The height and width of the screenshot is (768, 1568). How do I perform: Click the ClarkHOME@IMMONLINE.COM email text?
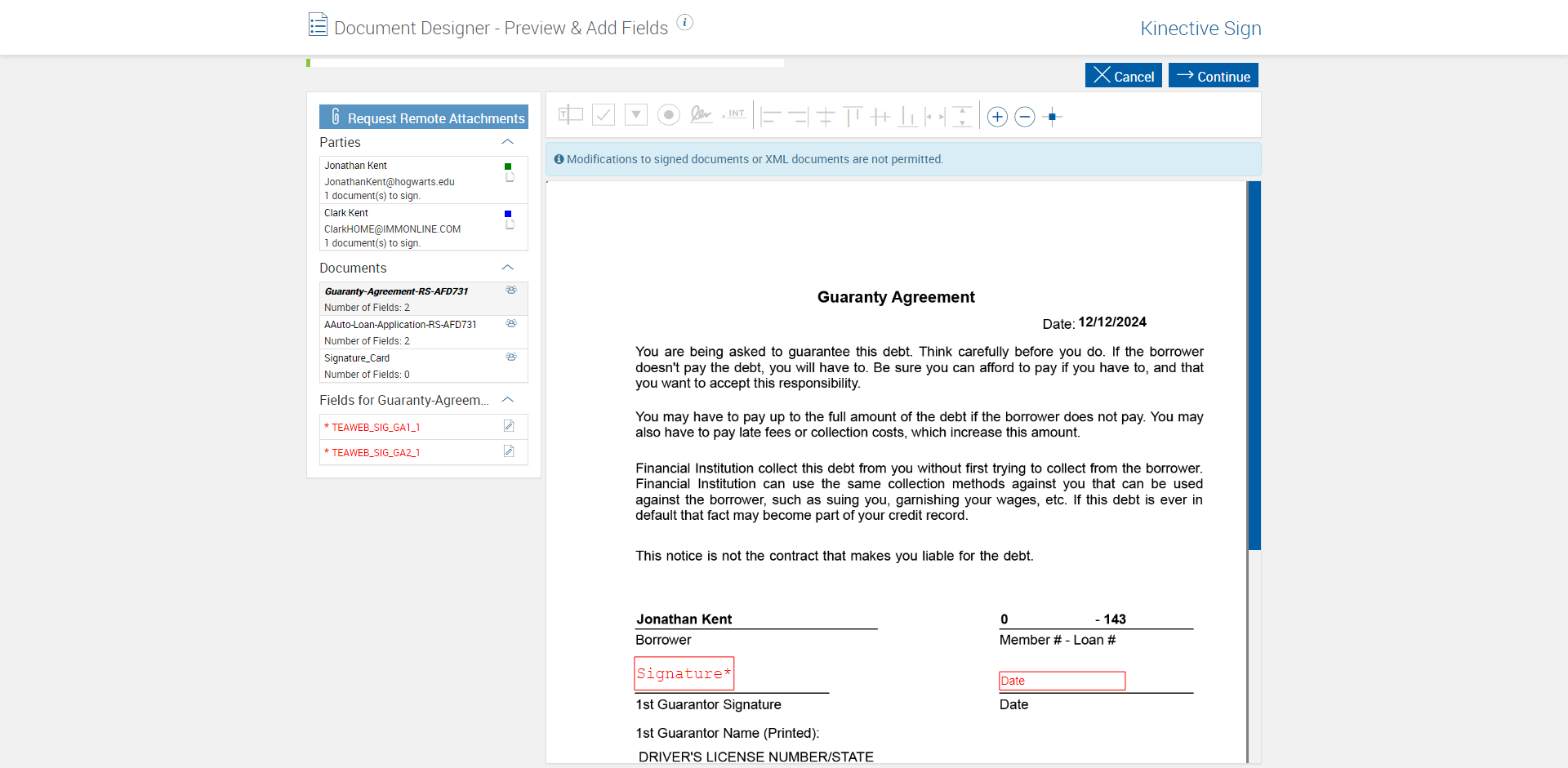(393, 229)
